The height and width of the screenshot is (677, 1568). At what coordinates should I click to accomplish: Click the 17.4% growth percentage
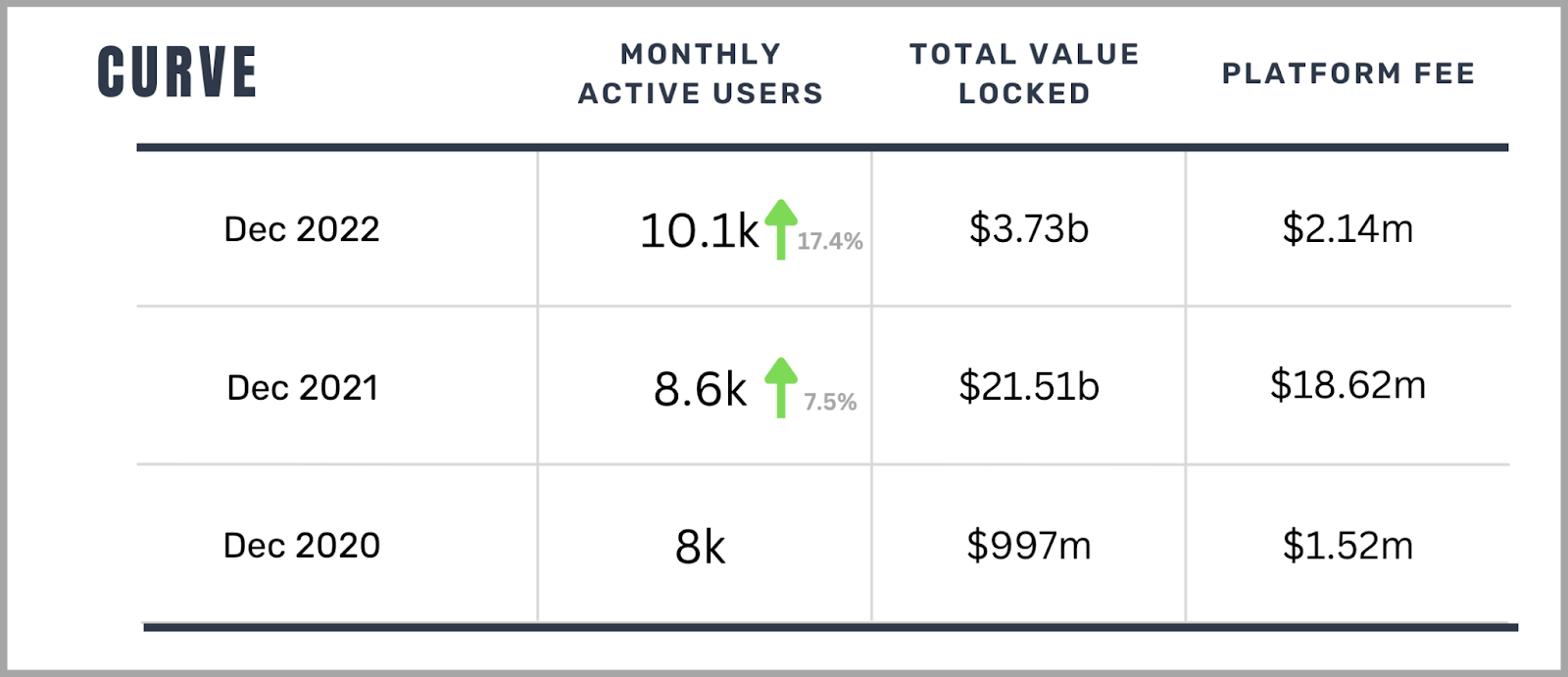[830, 241]
